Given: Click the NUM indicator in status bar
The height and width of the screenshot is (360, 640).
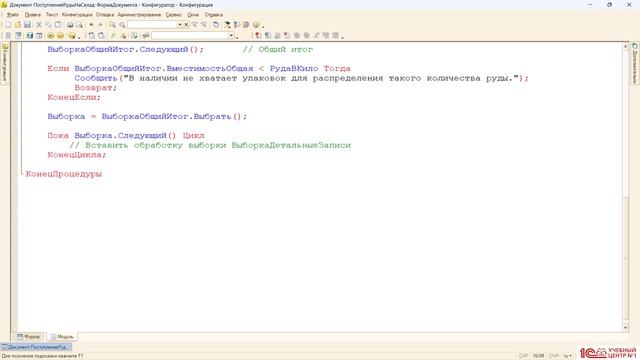Looking at the screenshot, I should tap(539, 356).
